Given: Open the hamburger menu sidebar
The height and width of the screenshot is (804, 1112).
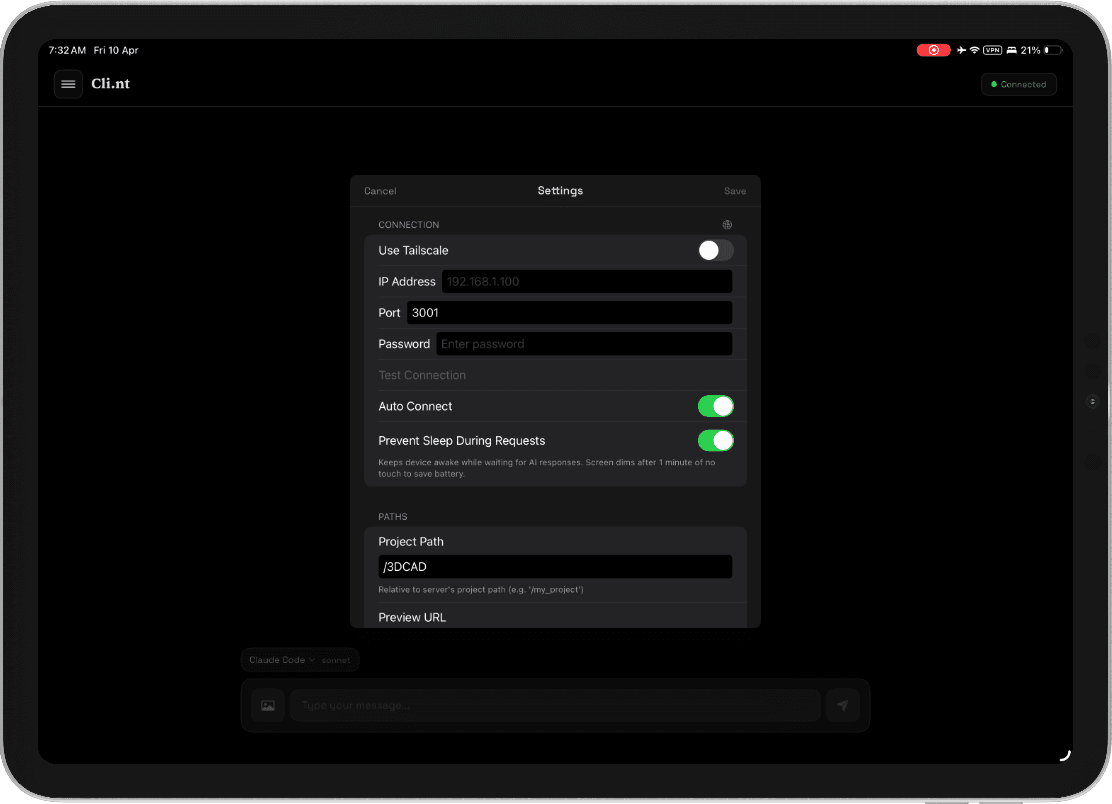Looking at the screenshot, I should [68, 84].
